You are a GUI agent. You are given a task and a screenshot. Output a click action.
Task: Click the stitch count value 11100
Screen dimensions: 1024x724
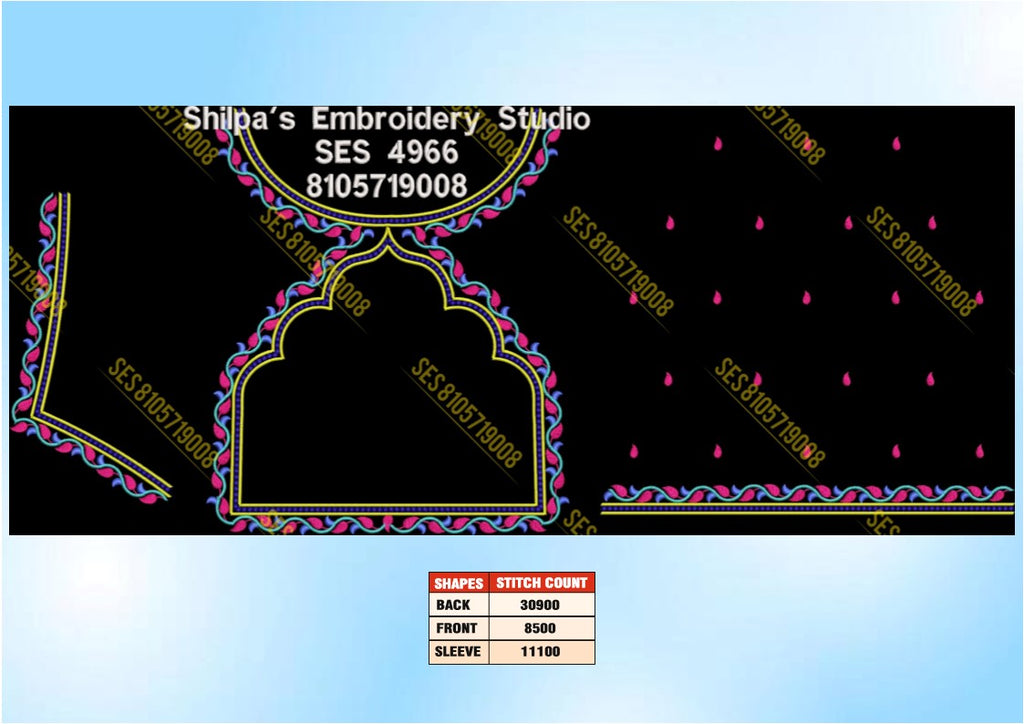(x=540, y=652)
